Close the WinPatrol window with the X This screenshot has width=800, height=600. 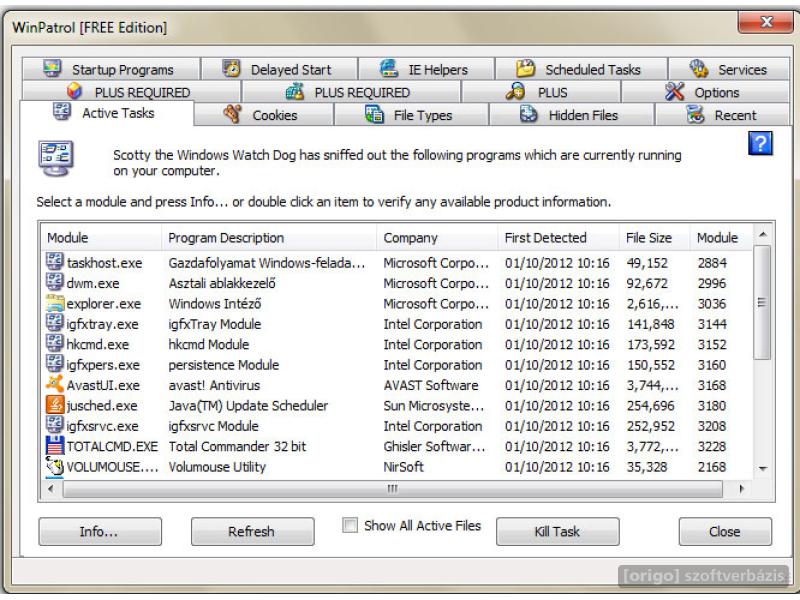coord(765,22)
